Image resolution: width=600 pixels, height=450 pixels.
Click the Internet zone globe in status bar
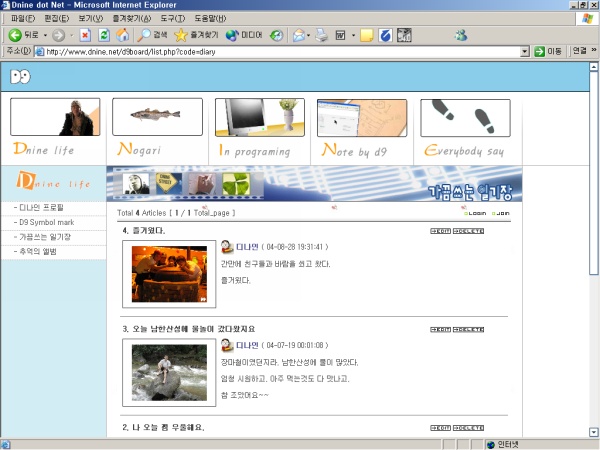[x=491, y=445]
